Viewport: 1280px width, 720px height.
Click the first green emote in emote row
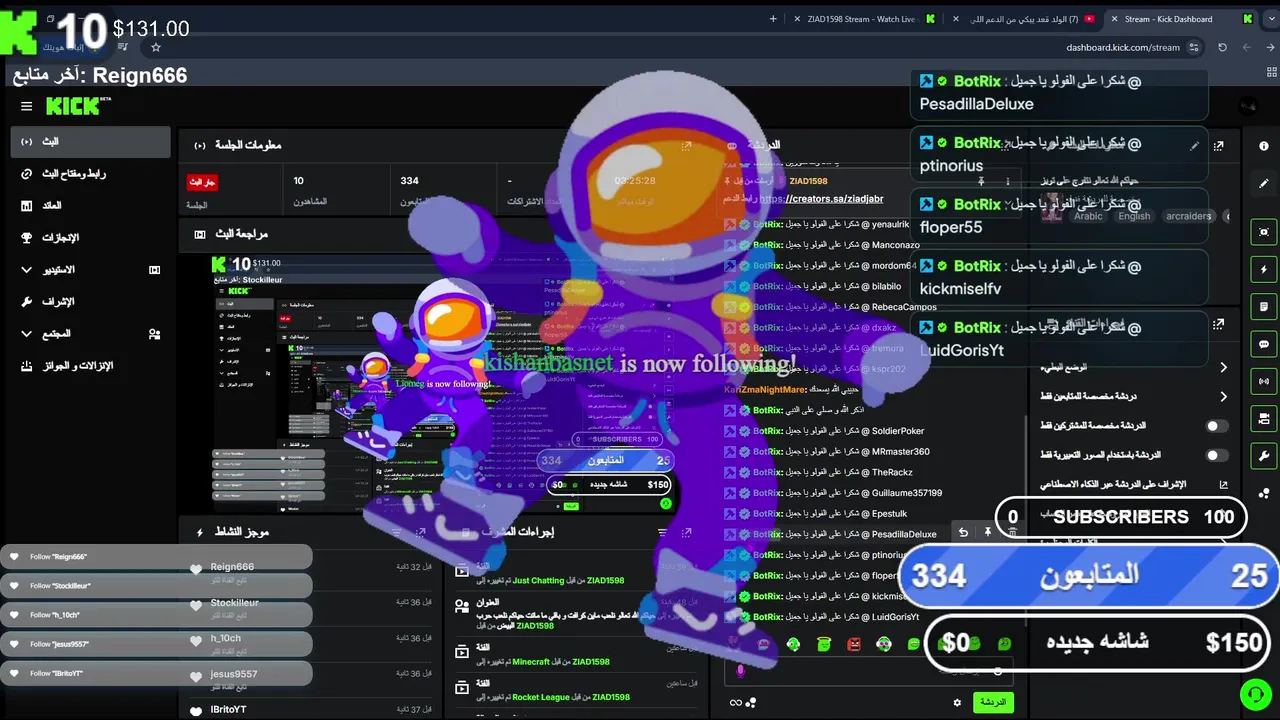click(x=793, y=644)
